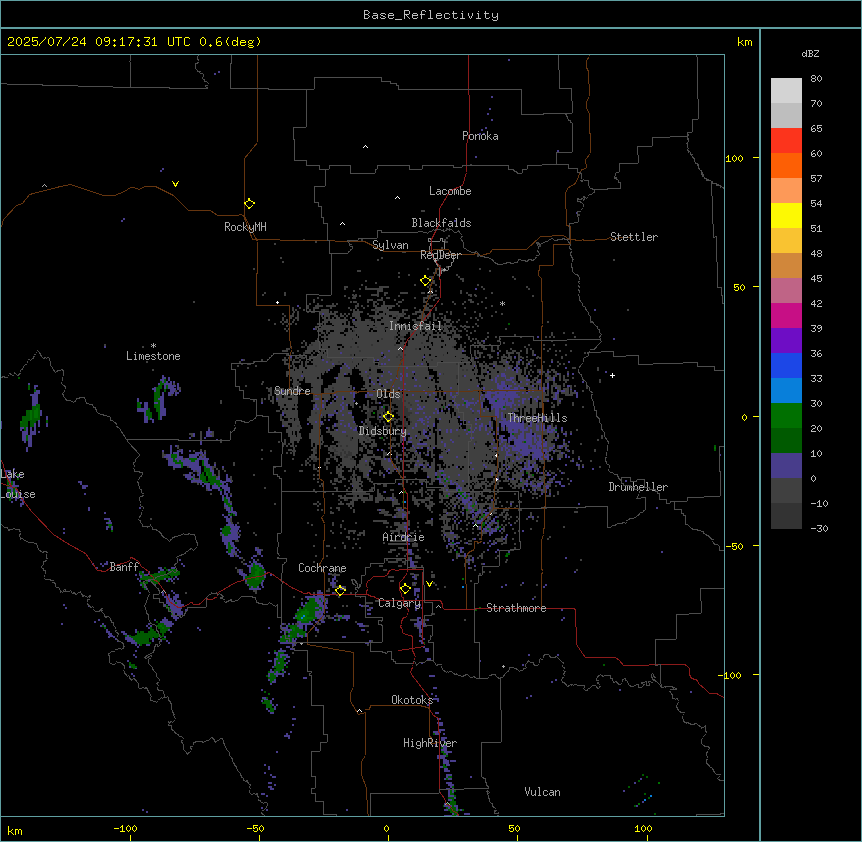Click the asterisk marker above Limestone label
This screenshot has width=862, height=842.
(153, 346)
